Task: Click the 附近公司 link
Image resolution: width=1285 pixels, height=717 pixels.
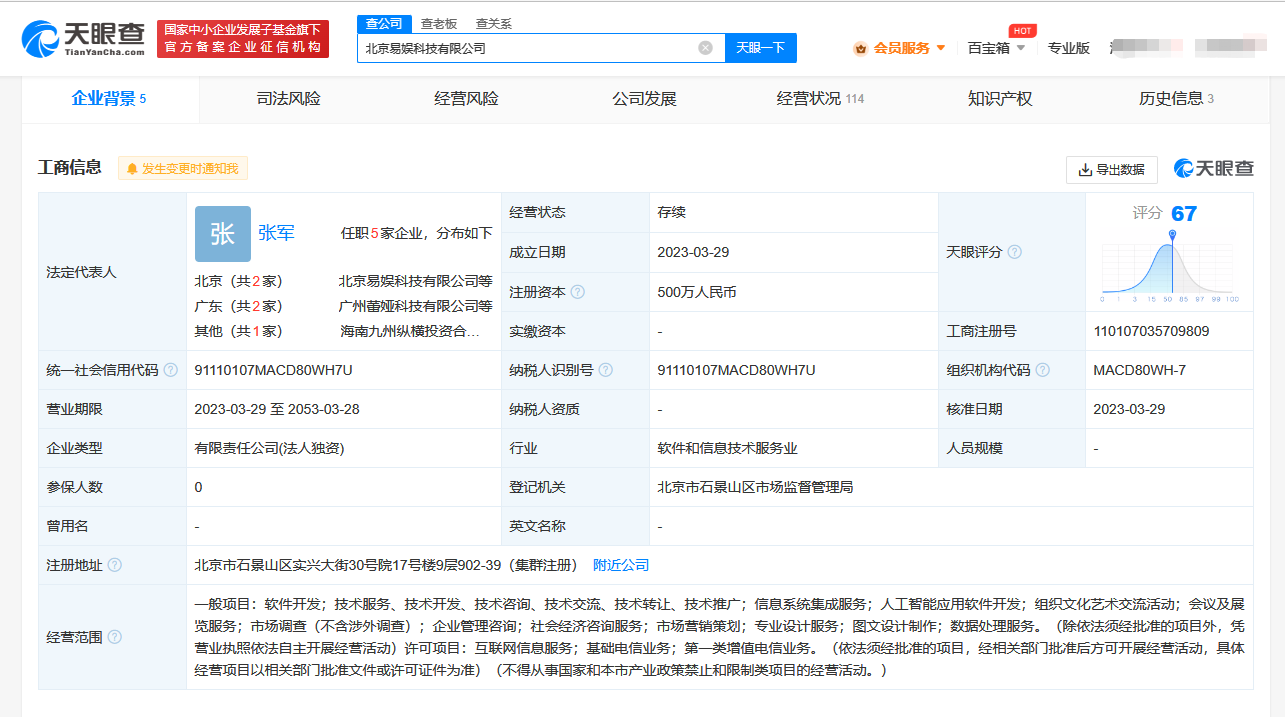Action: [x=621, y=565]
